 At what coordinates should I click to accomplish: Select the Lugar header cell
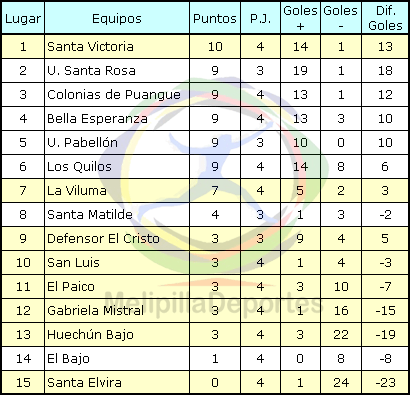(23, 18)
